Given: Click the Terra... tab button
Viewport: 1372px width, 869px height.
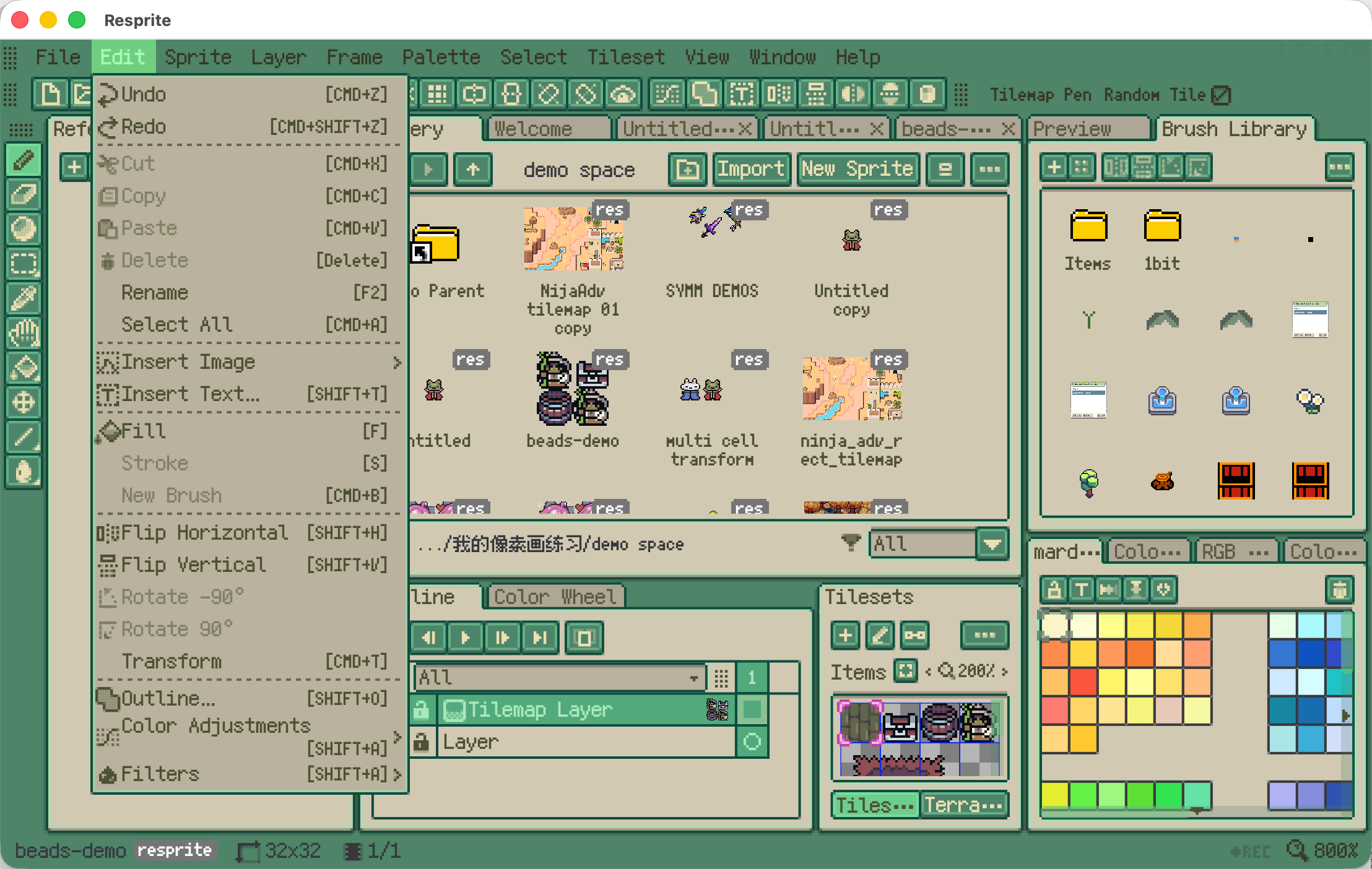Looking at the screenshot, I should pos(963,805).
